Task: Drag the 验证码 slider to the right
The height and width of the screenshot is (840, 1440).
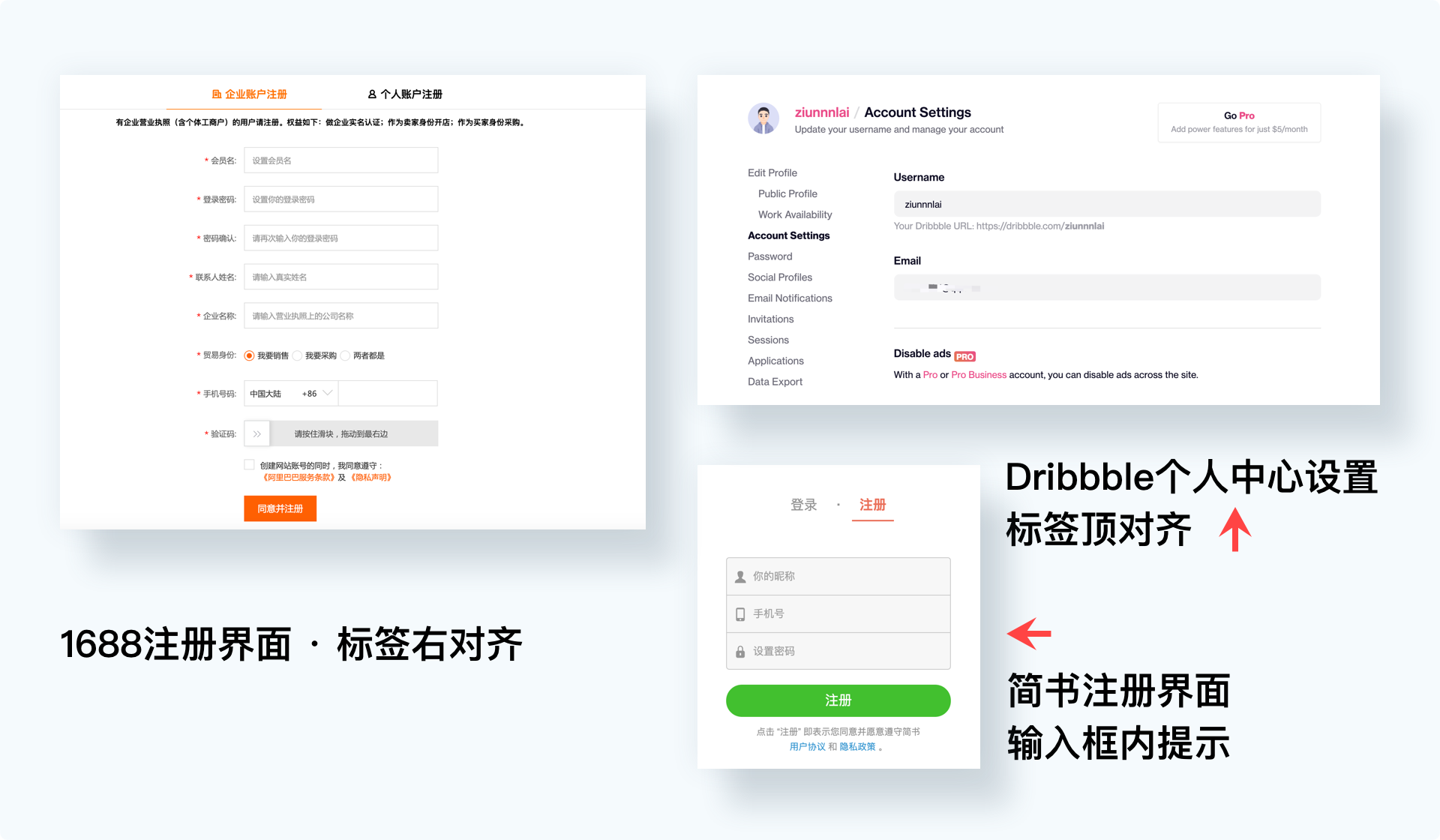Action: pos(257,434)
